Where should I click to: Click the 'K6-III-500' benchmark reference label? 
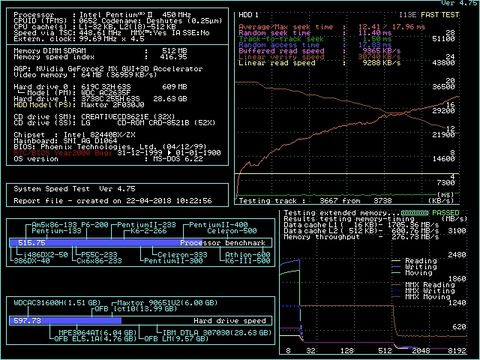(247, 261)
